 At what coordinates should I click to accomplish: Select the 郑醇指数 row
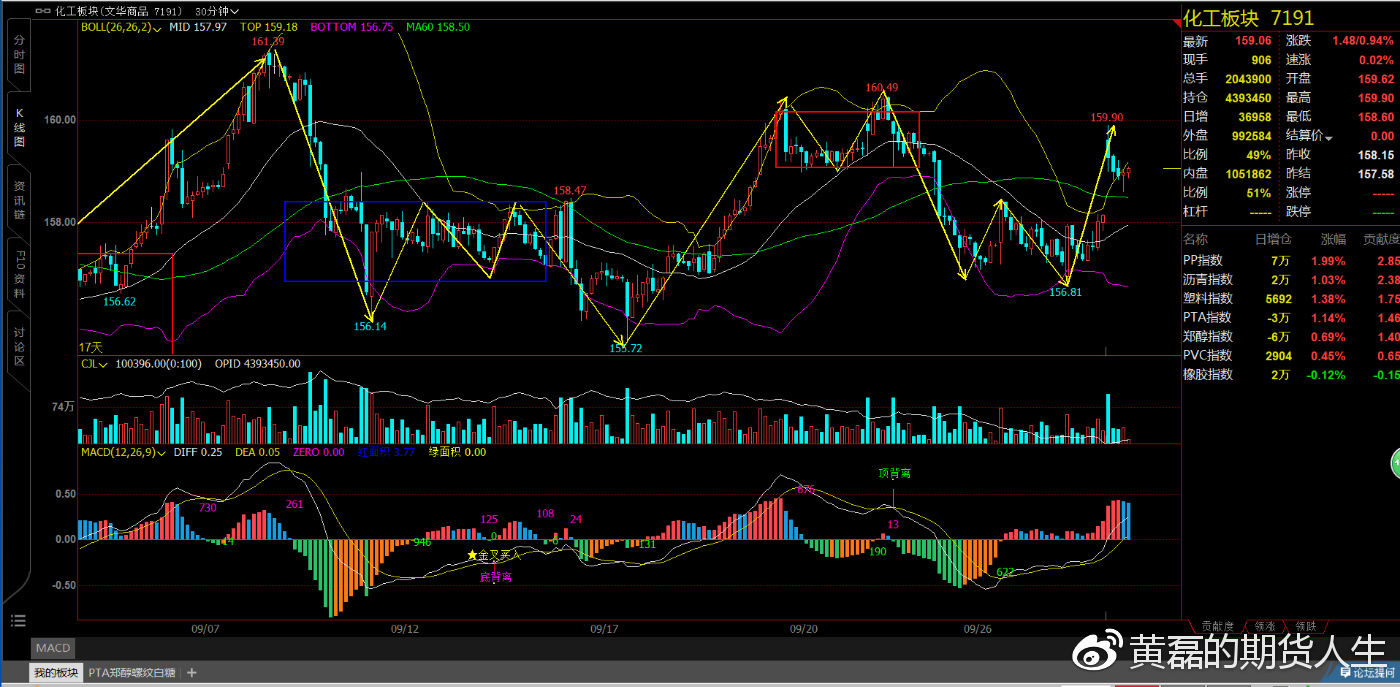[x=1290, y=336]
